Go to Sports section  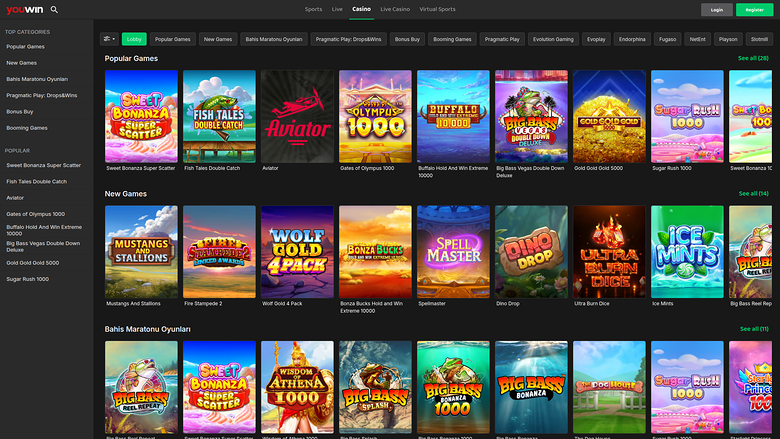pos(313,9)
